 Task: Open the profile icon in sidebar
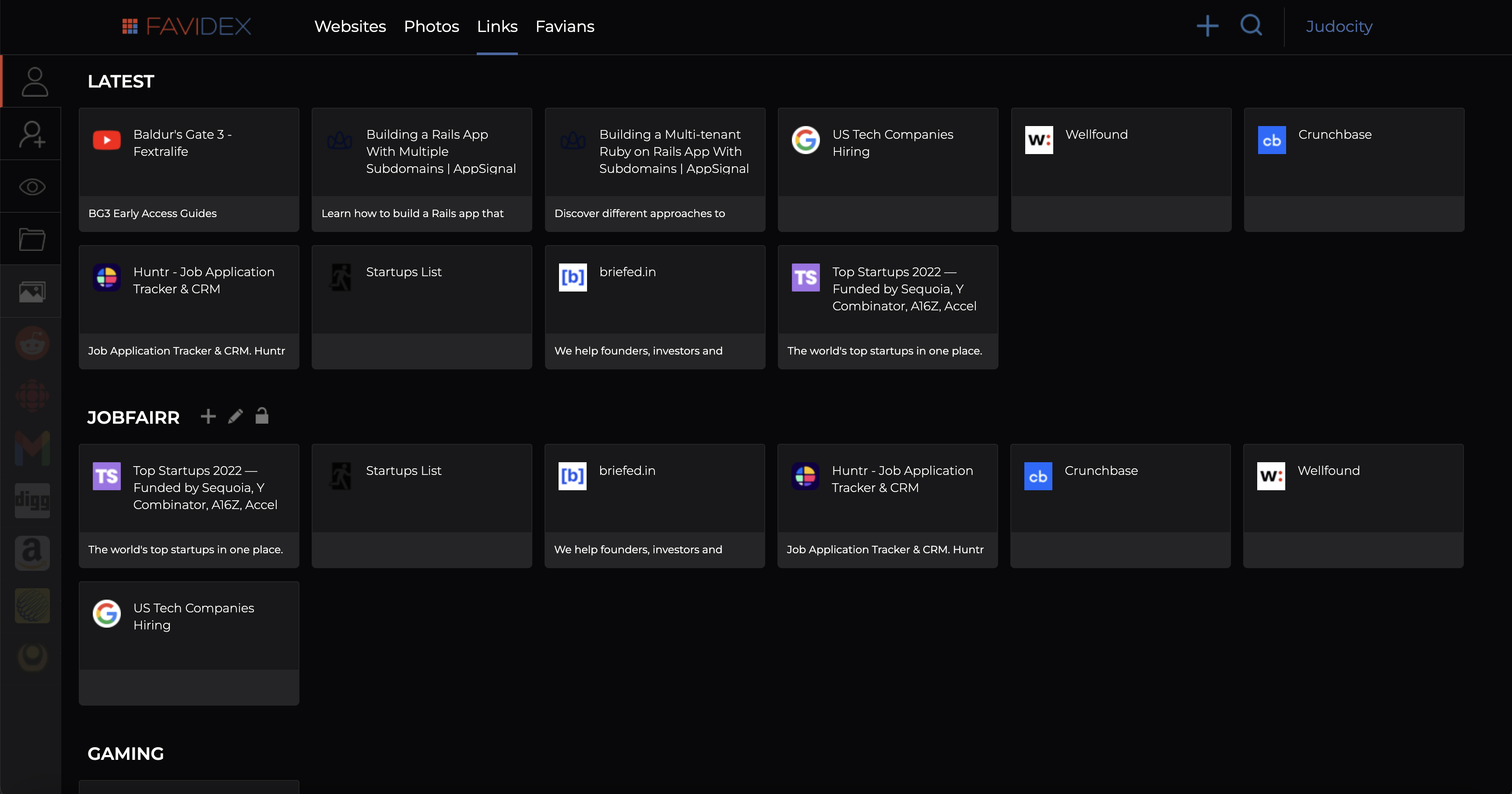(34, 81)
